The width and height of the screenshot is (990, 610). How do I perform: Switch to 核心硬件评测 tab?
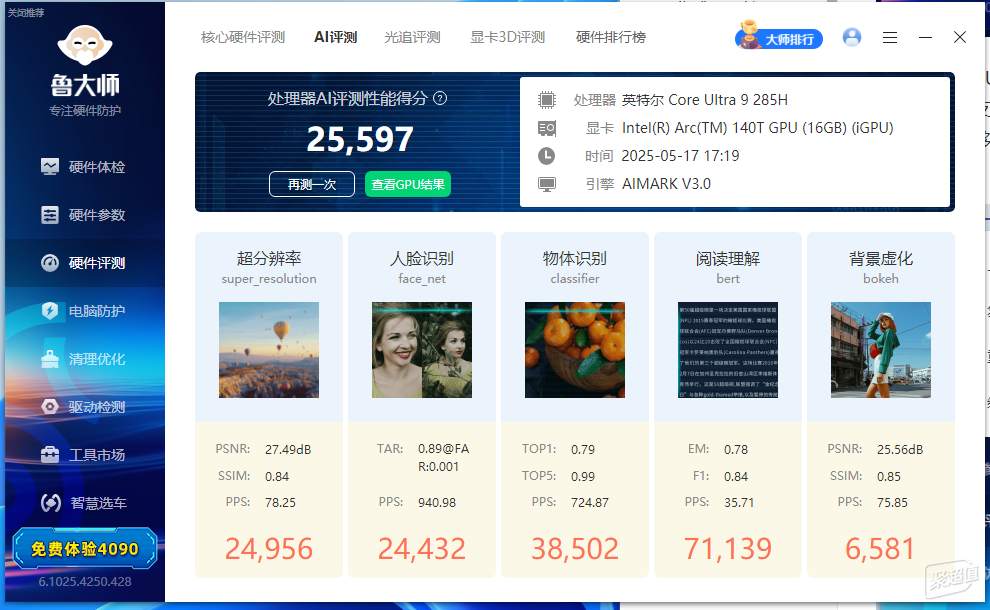click(x=243, y=37)
